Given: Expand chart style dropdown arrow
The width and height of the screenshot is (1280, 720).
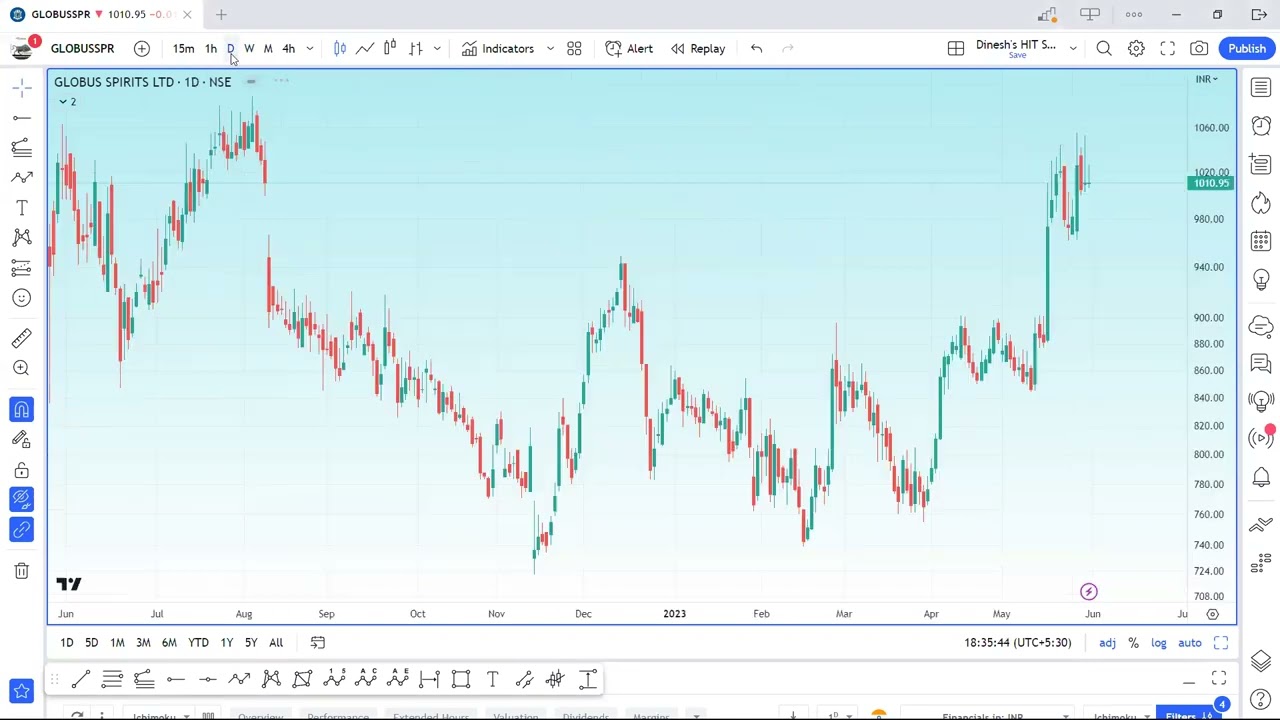Looking at the screenshot, I should tap(437, 48).
